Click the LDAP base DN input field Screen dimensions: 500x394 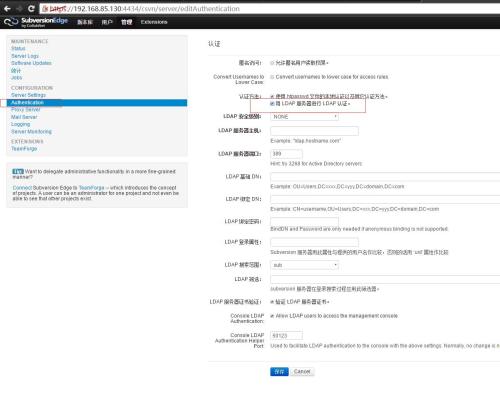pos(385,177)
